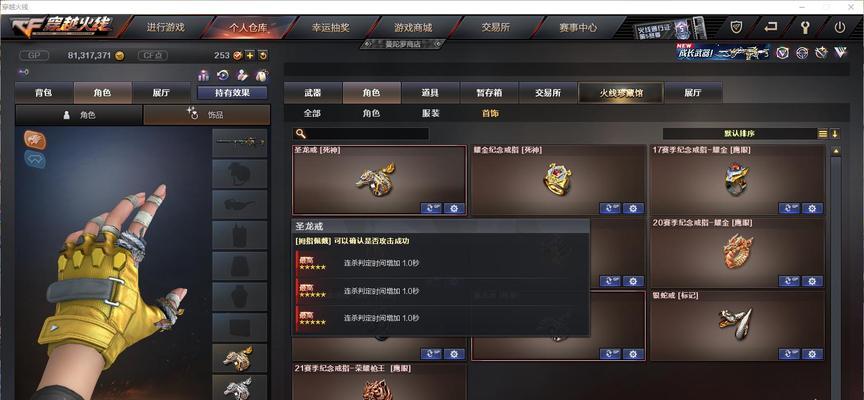
Task: Toggle the blue goggles view button
Action: click(x=35, y=160)
